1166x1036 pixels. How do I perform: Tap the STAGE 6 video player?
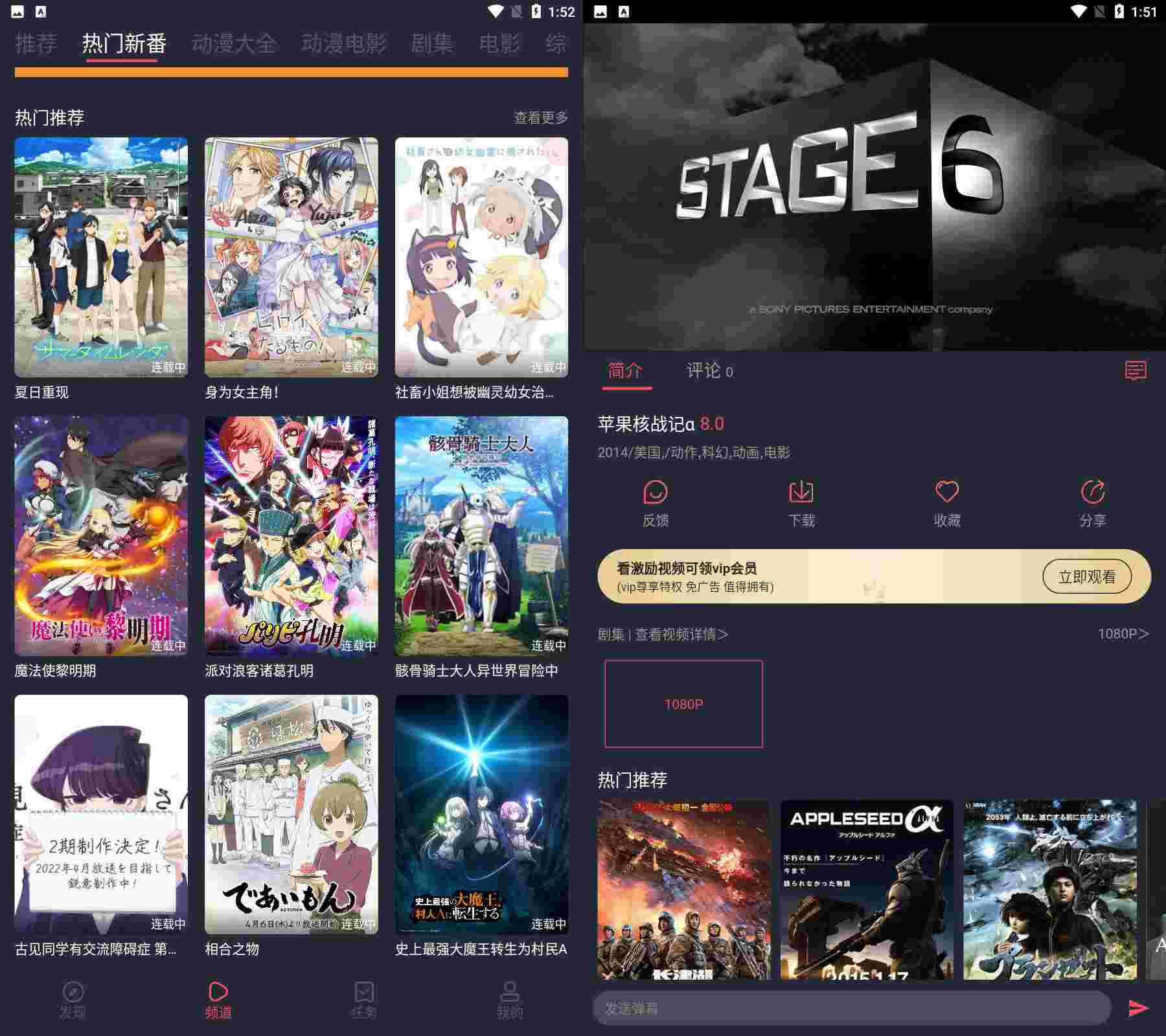tap(874, 188)
